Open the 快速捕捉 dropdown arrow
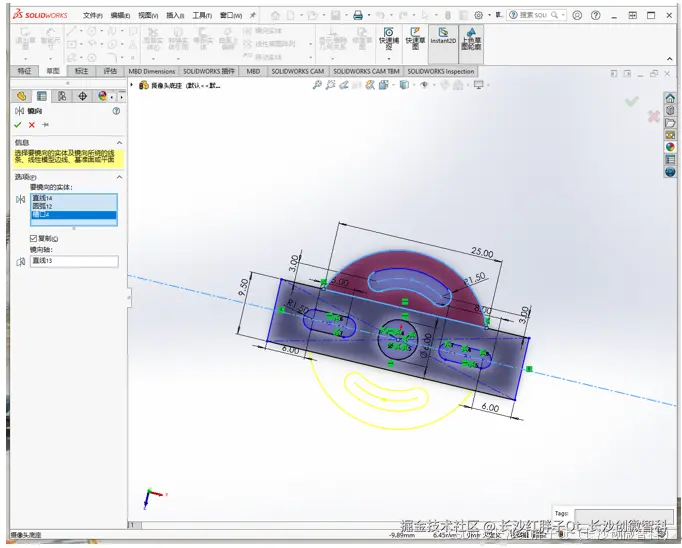The height and width of the screenshot is (548, 682). [389, 58]
